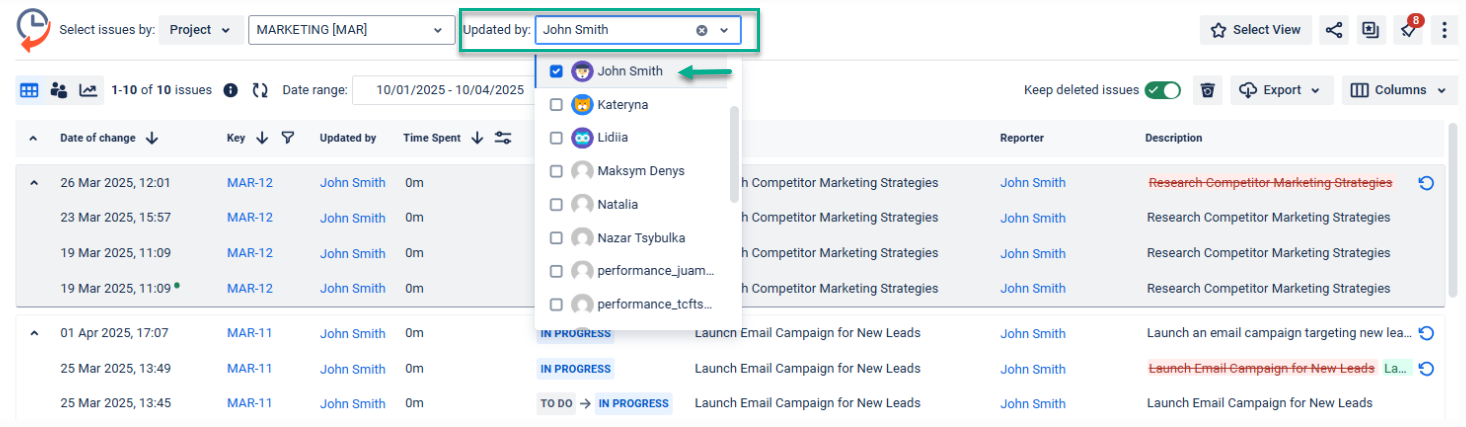Open the Export button menu
1466x427 pixels.
(1280, 90)
